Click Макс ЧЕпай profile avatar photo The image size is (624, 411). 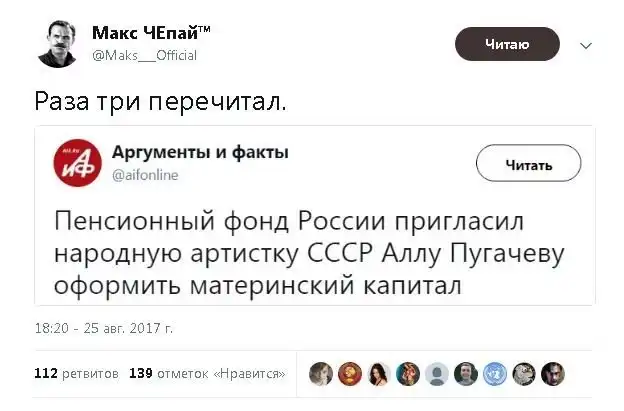[56, 44]
